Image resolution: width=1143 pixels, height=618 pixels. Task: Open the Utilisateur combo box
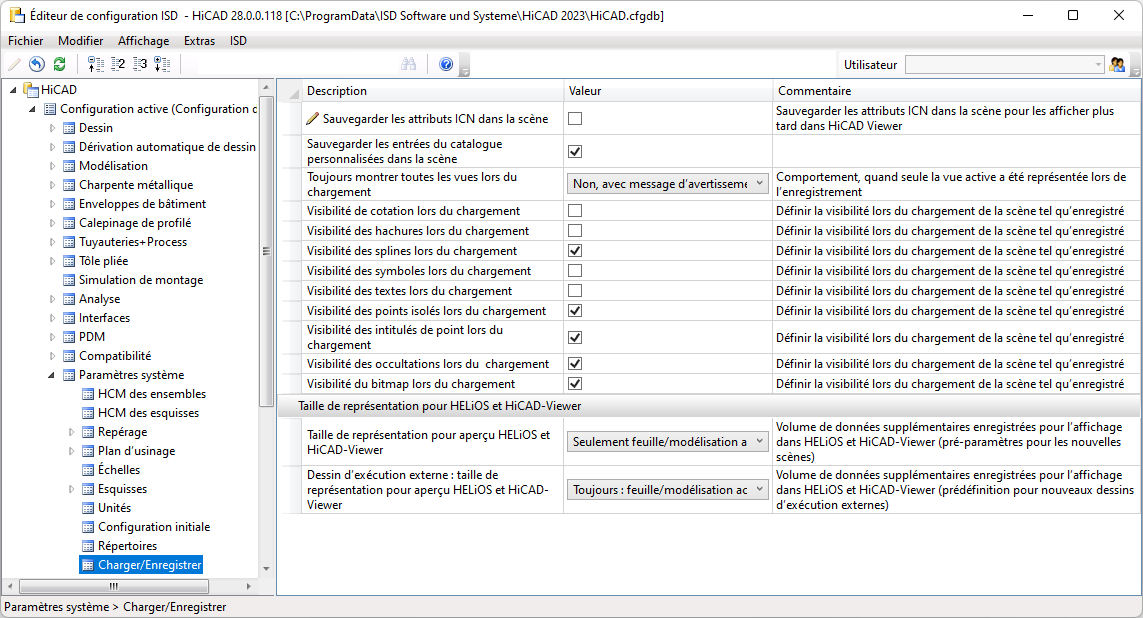pos(1005,65)
